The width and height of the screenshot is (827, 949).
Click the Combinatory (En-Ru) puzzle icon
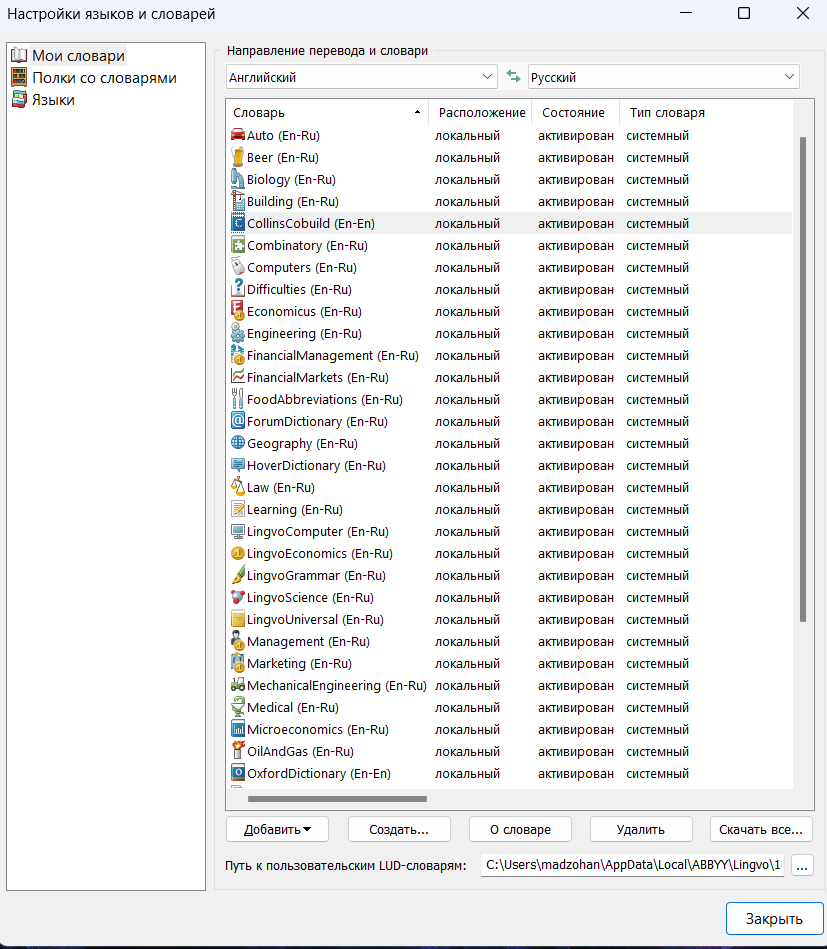(238, 245)
